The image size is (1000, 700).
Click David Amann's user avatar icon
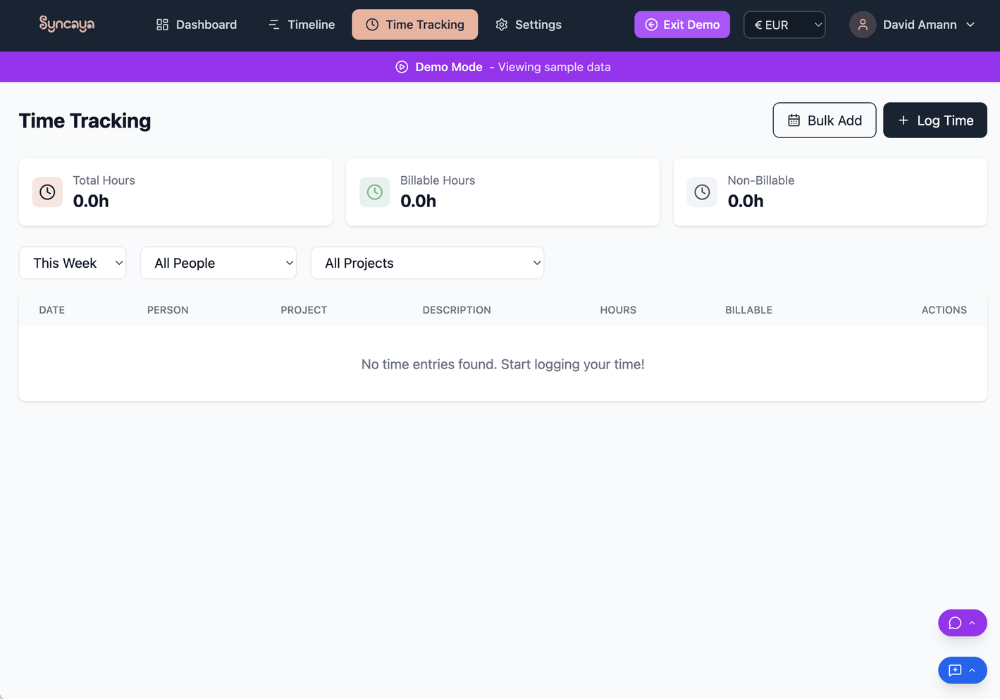(863, 25)
